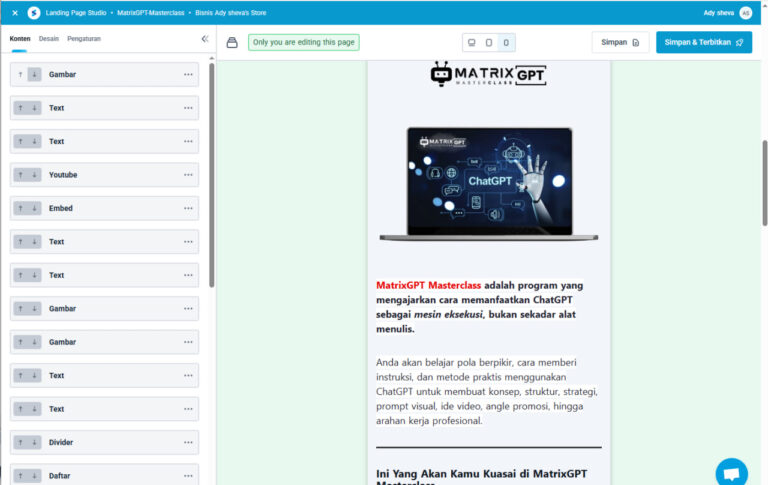Click the AS user avatar
The width and height of the screenshot is (768, 485).
point(745,13)
